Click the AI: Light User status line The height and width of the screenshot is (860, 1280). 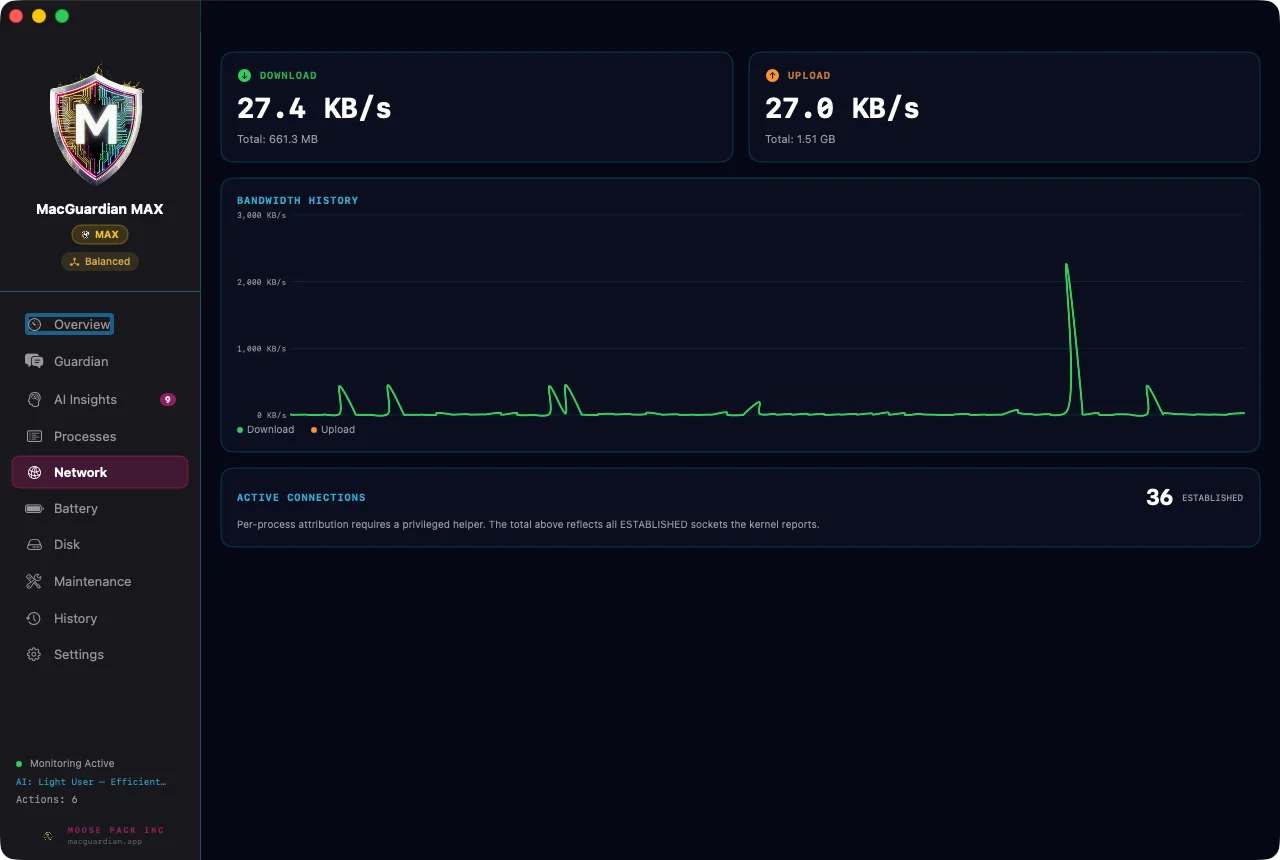[91, 782]
